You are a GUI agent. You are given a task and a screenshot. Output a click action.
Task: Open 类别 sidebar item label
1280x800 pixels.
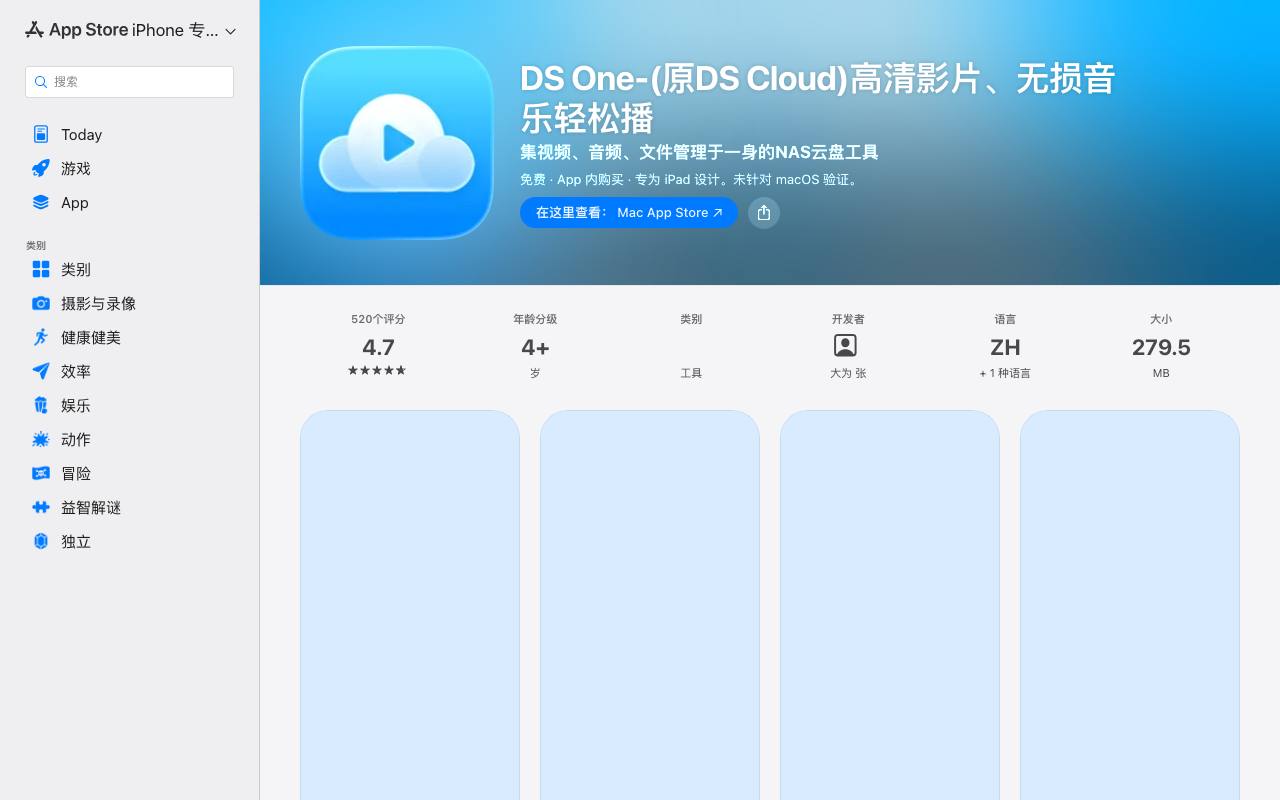click(x=76, y=269)
